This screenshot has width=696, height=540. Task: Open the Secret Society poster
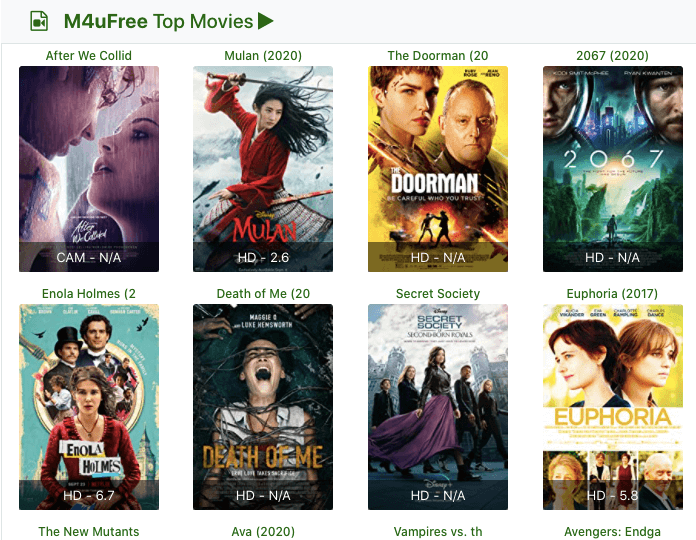click(x=438, y=406)
